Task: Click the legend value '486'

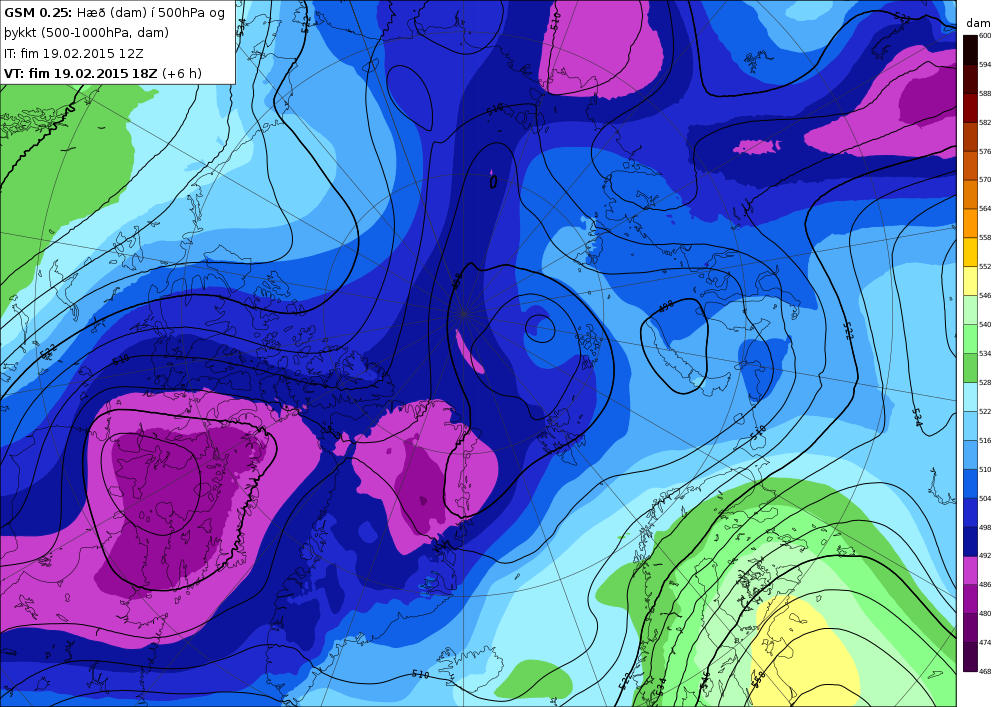Action: coord(985,585)
